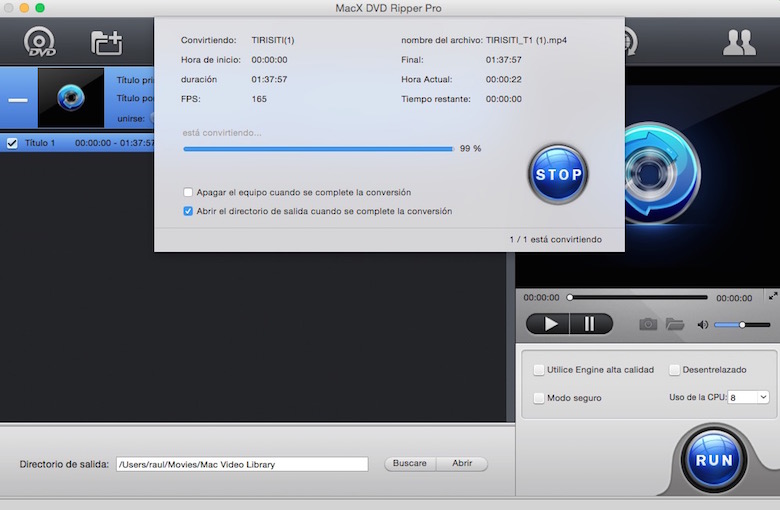Click the add folder icon in toolbar
The height and width of the screenshot is (510, 780).
pos(106,43)
